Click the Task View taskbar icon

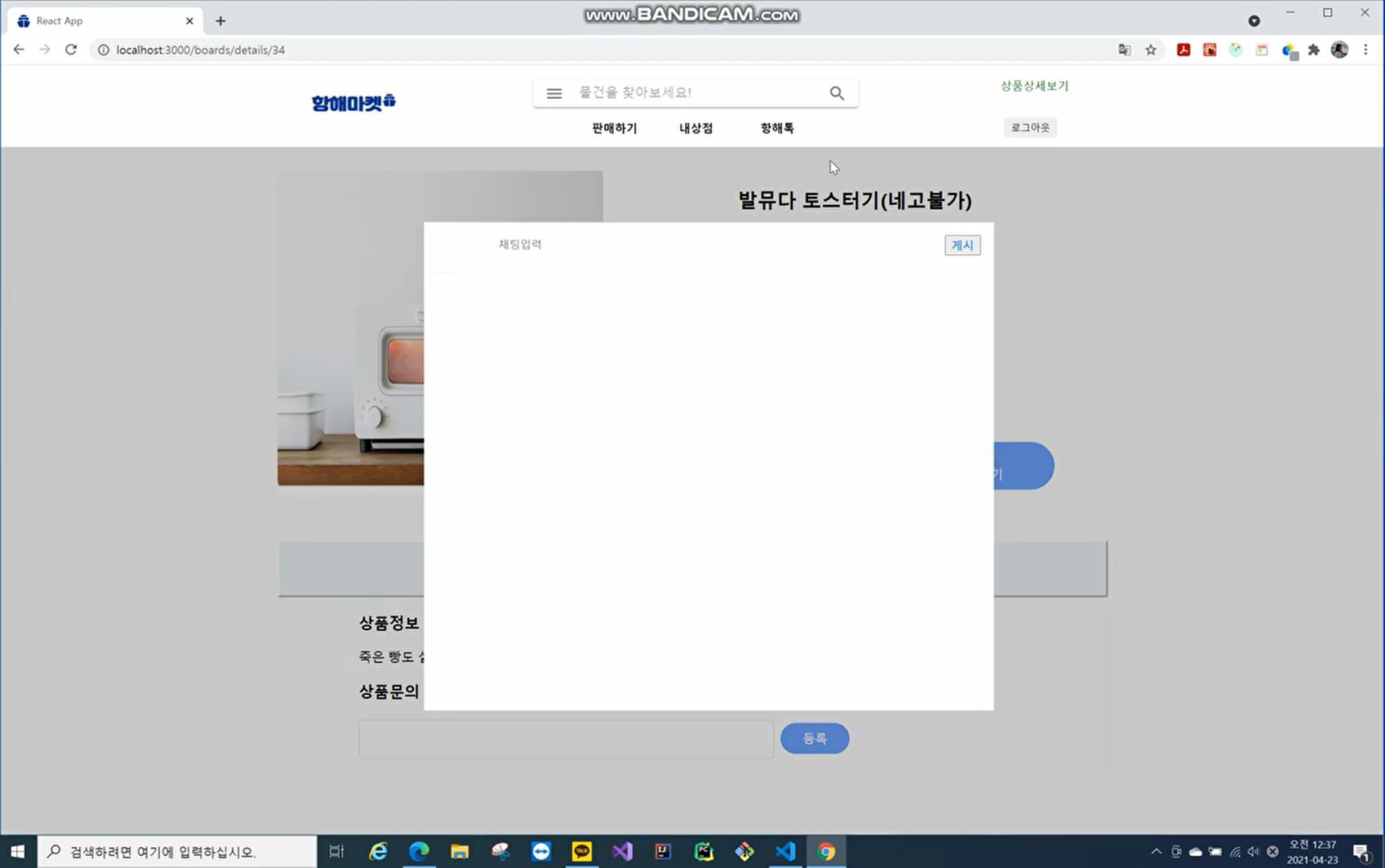[336, 851]
